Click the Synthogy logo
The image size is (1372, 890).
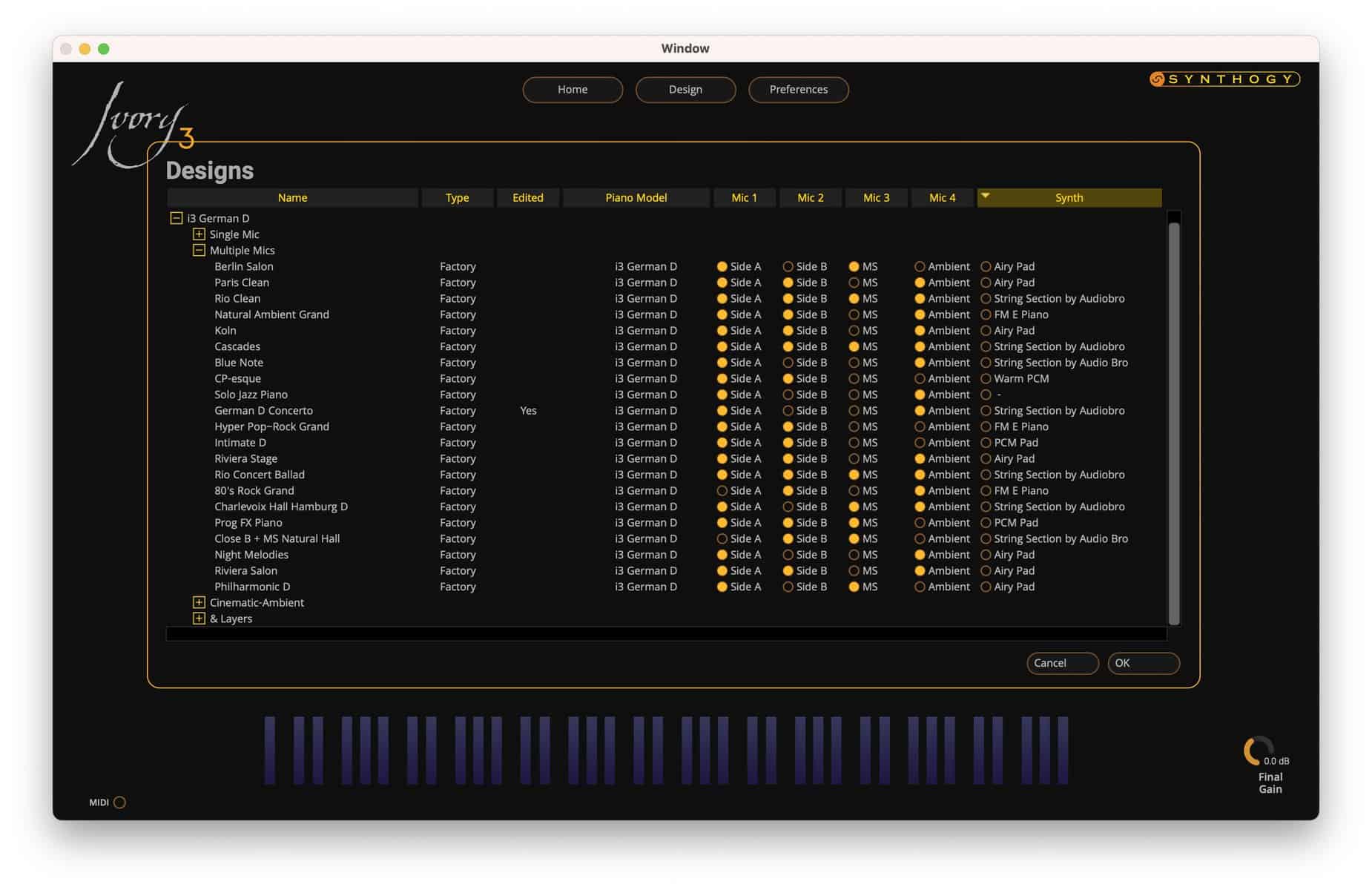(1224, 79)
